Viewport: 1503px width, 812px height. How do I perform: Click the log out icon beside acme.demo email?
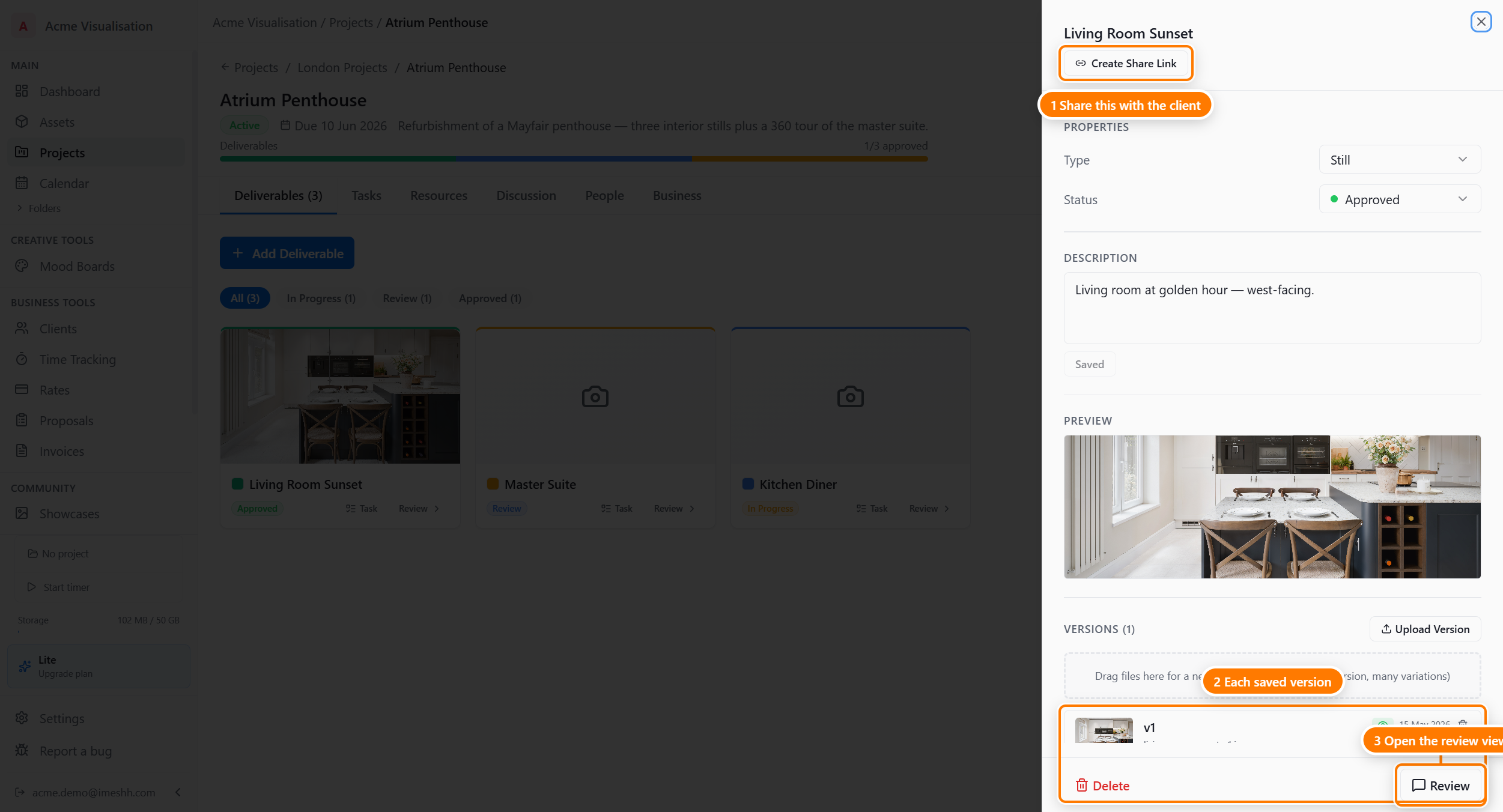tap(20, 792)
